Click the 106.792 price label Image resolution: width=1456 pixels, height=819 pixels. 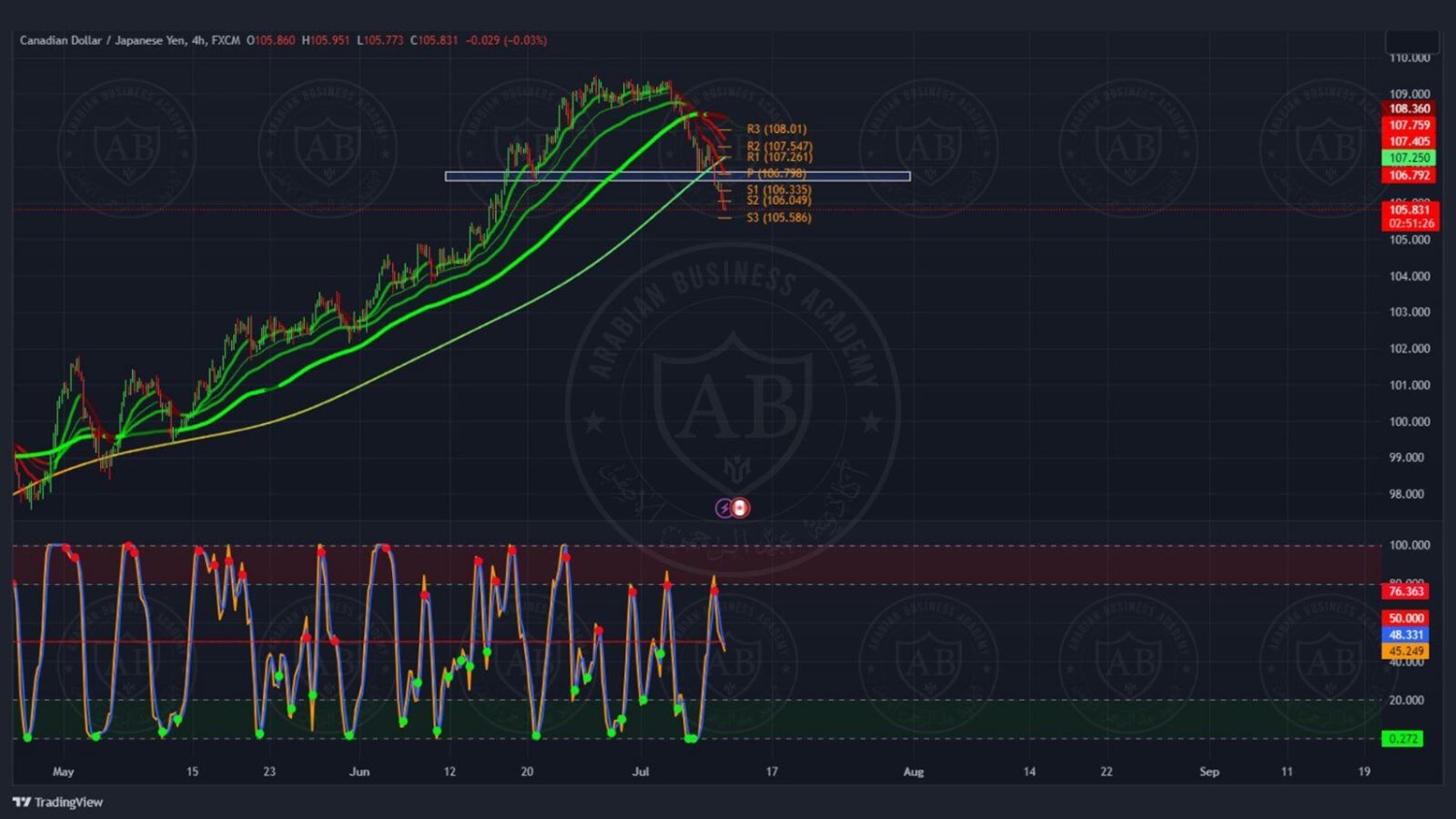(1409, 176)
